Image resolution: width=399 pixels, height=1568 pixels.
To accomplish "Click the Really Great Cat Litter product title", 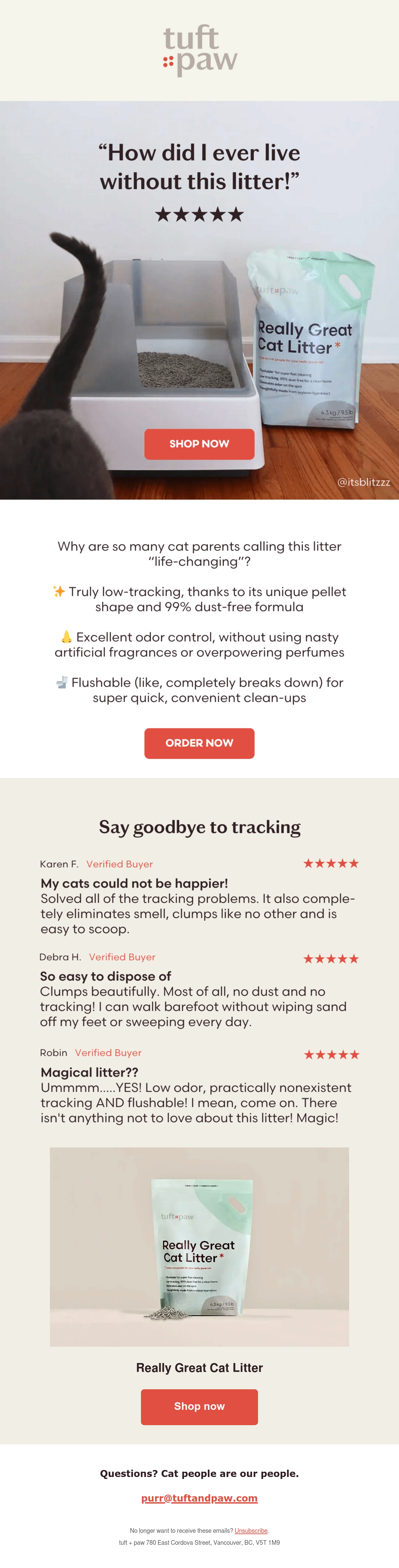I will click(x=199, y=1368).
